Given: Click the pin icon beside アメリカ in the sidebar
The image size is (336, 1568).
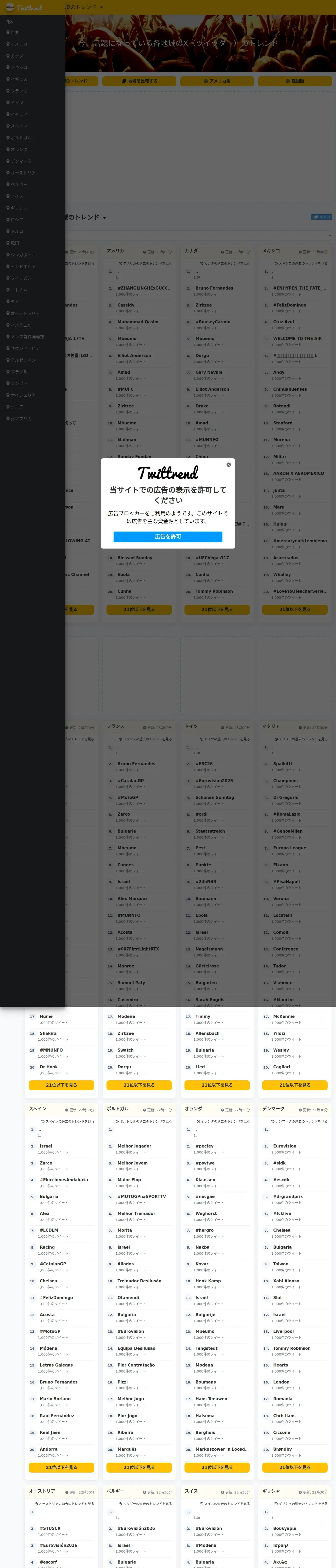Looking at the screenshot, I should (8, 44).
